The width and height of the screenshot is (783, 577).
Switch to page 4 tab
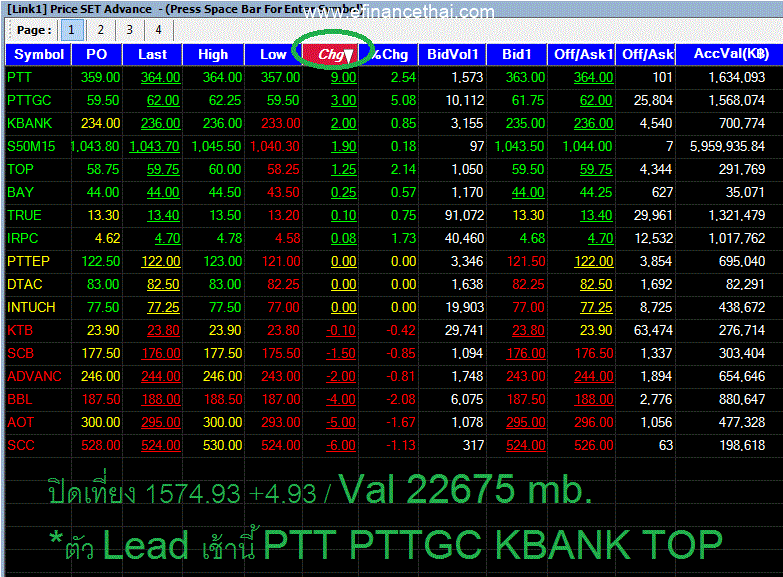pos(158,30)
